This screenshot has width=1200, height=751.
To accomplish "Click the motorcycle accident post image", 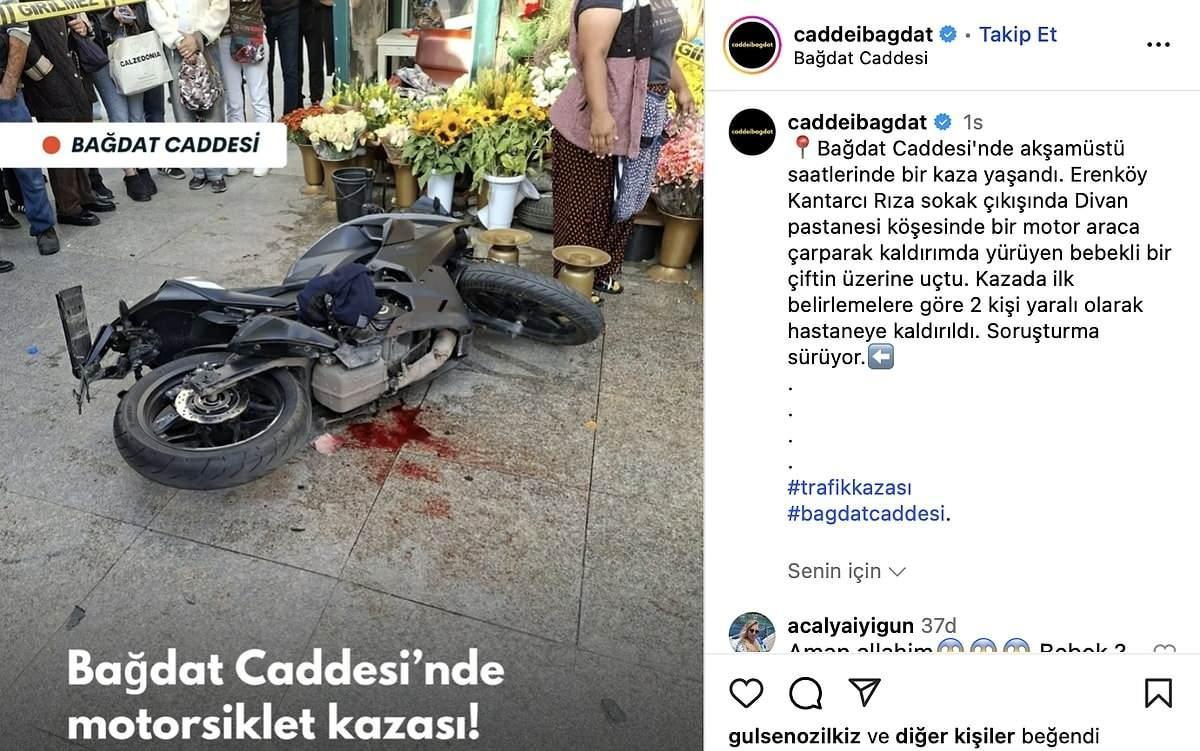I will click(x=351, y=375).
